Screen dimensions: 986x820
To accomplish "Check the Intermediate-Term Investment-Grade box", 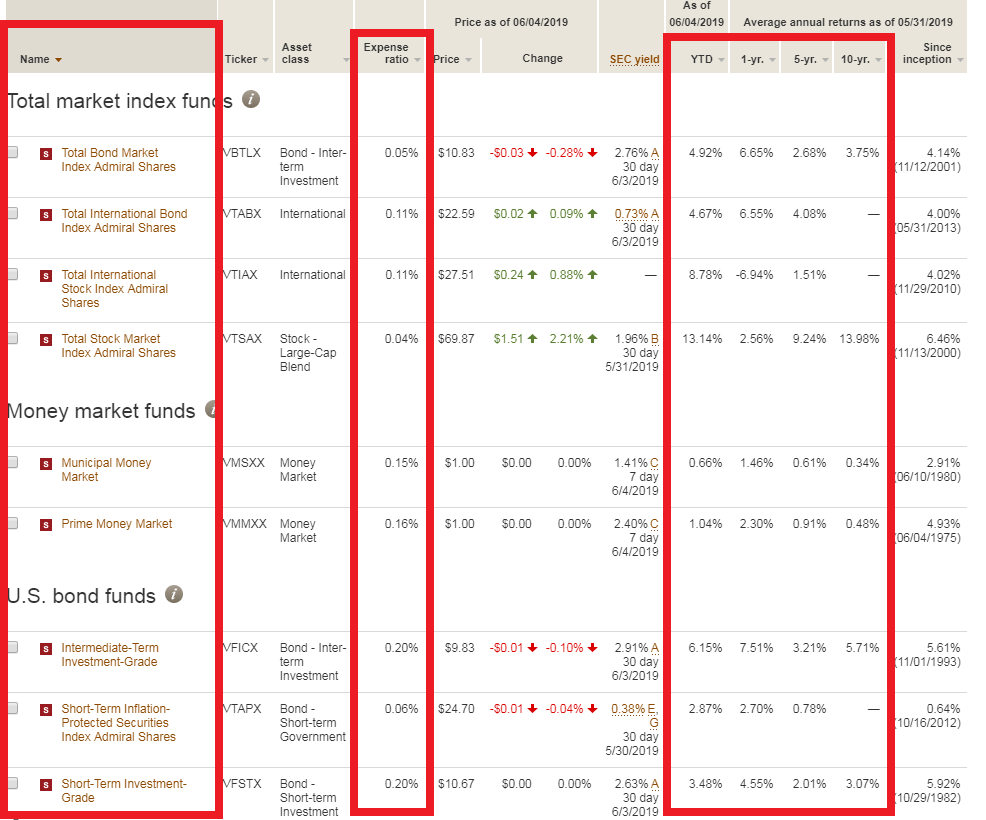I will click(13, 647).
